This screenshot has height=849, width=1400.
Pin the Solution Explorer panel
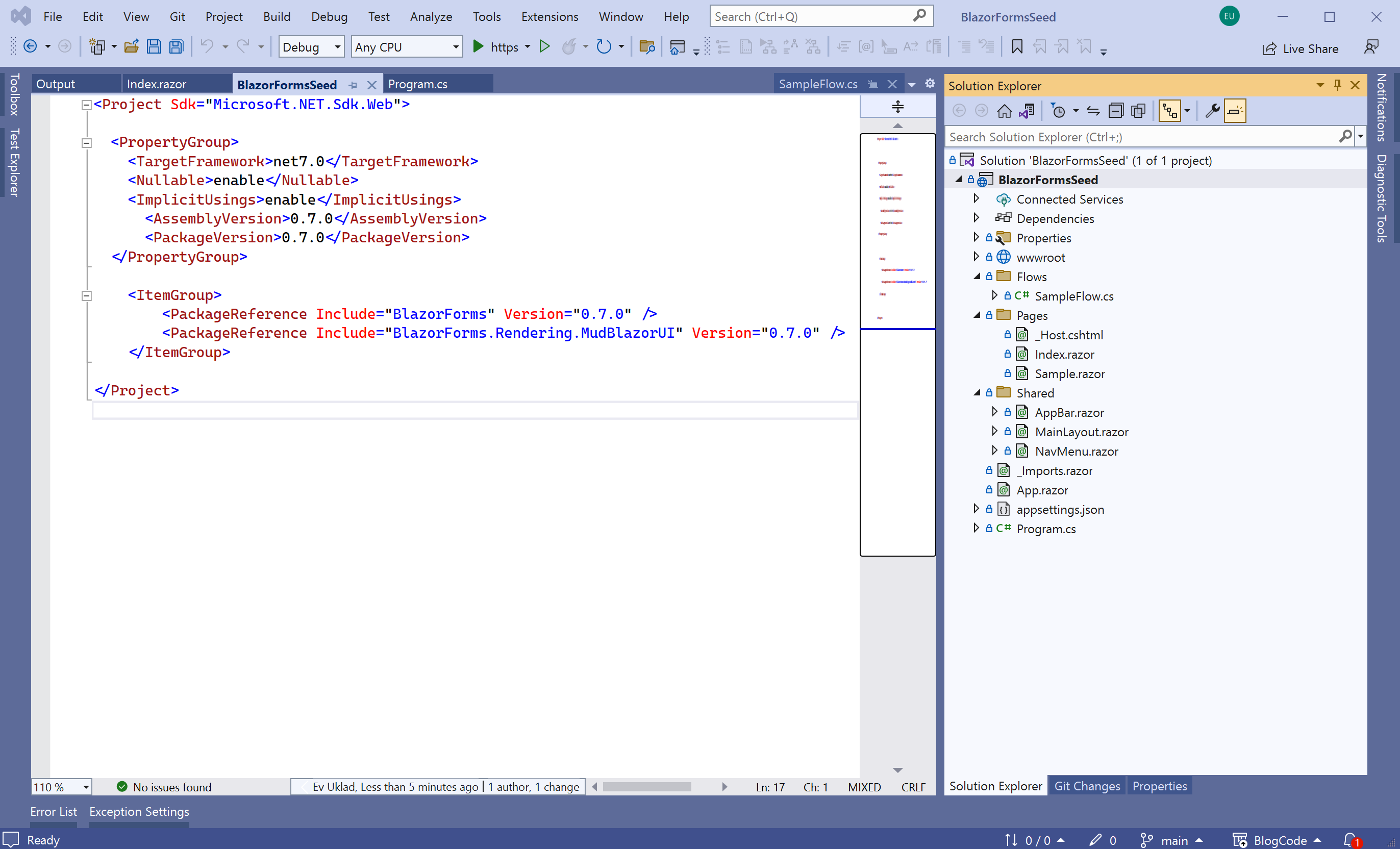pos(1338,85)
